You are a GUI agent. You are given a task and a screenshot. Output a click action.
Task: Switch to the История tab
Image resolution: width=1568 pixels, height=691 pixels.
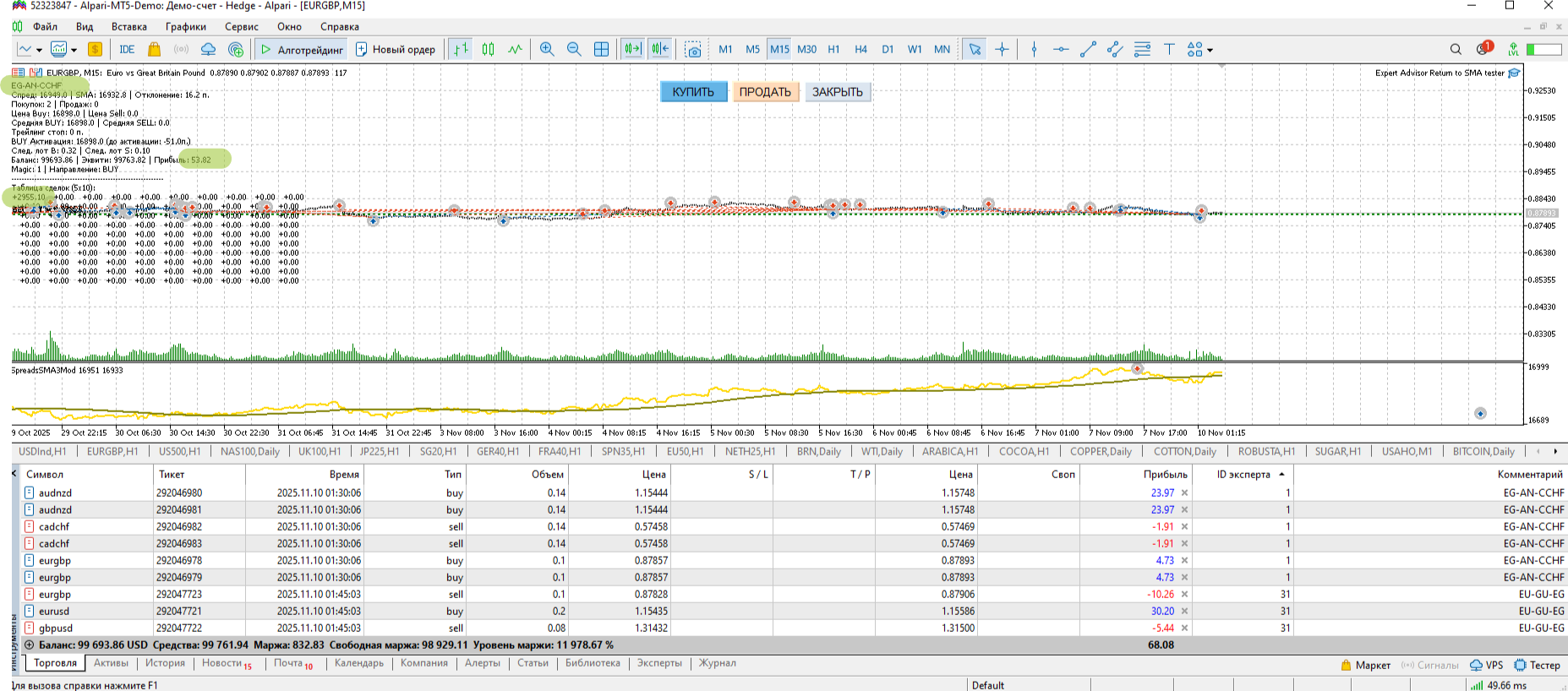coord(165,663)
